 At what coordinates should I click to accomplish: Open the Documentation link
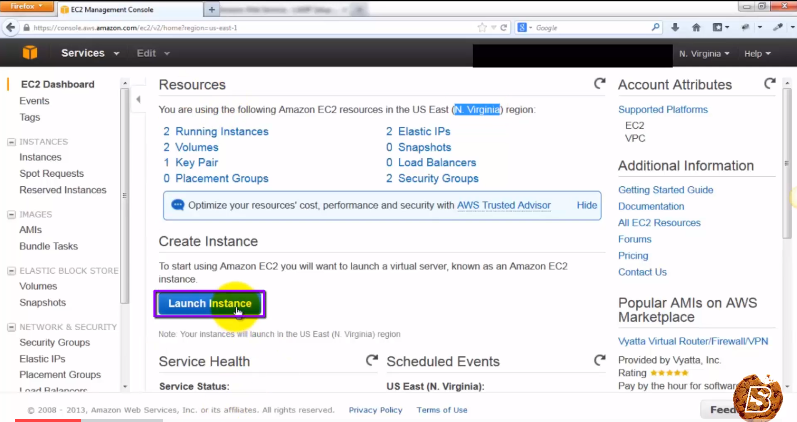[651, 206]
